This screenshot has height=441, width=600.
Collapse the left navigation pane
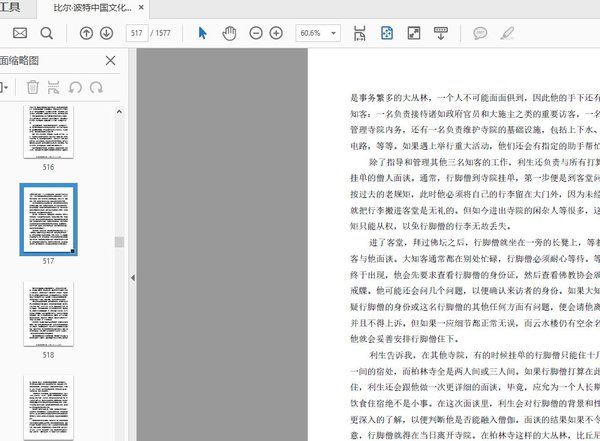(x=133, y=278)
